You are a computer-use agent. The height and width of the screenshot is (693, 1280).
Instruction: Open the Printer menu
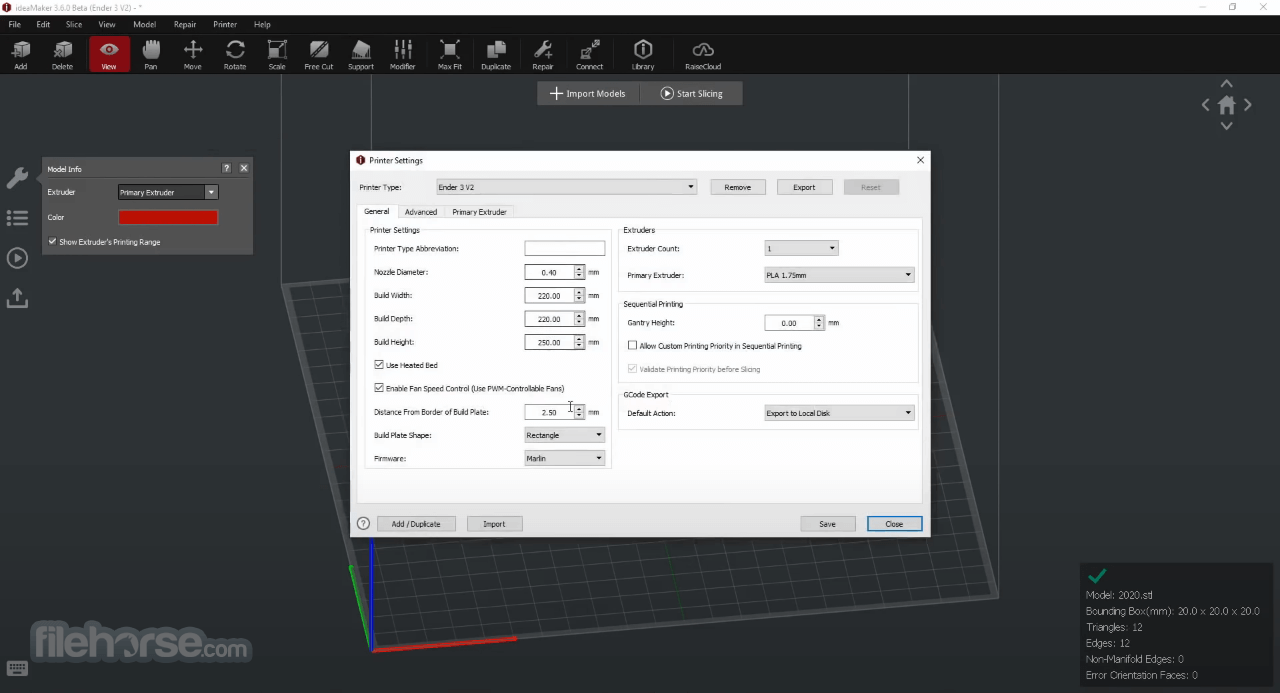click(225, 24)
